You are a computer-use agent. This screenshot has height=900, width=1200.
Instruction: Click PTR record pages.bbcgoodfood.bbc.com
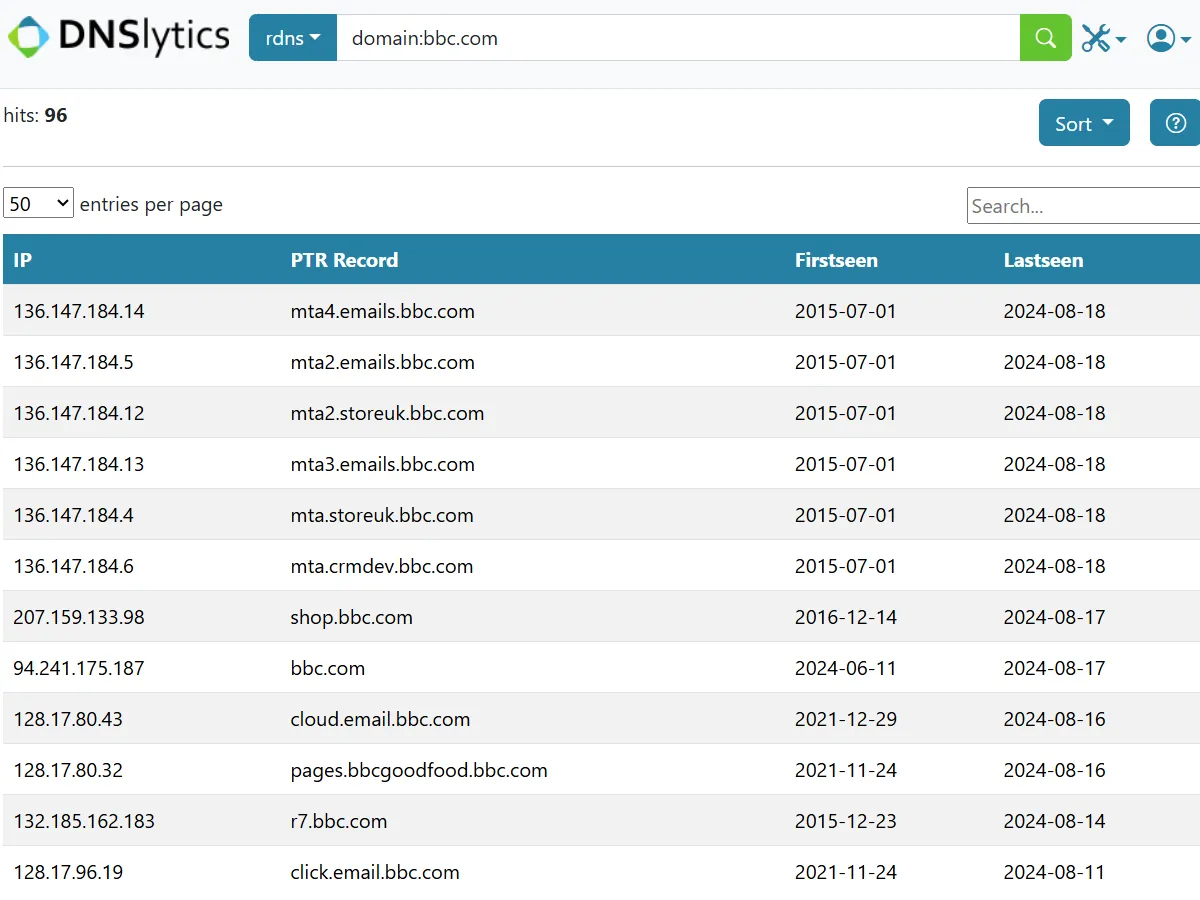pyautogui.click(x=419, y=770)
